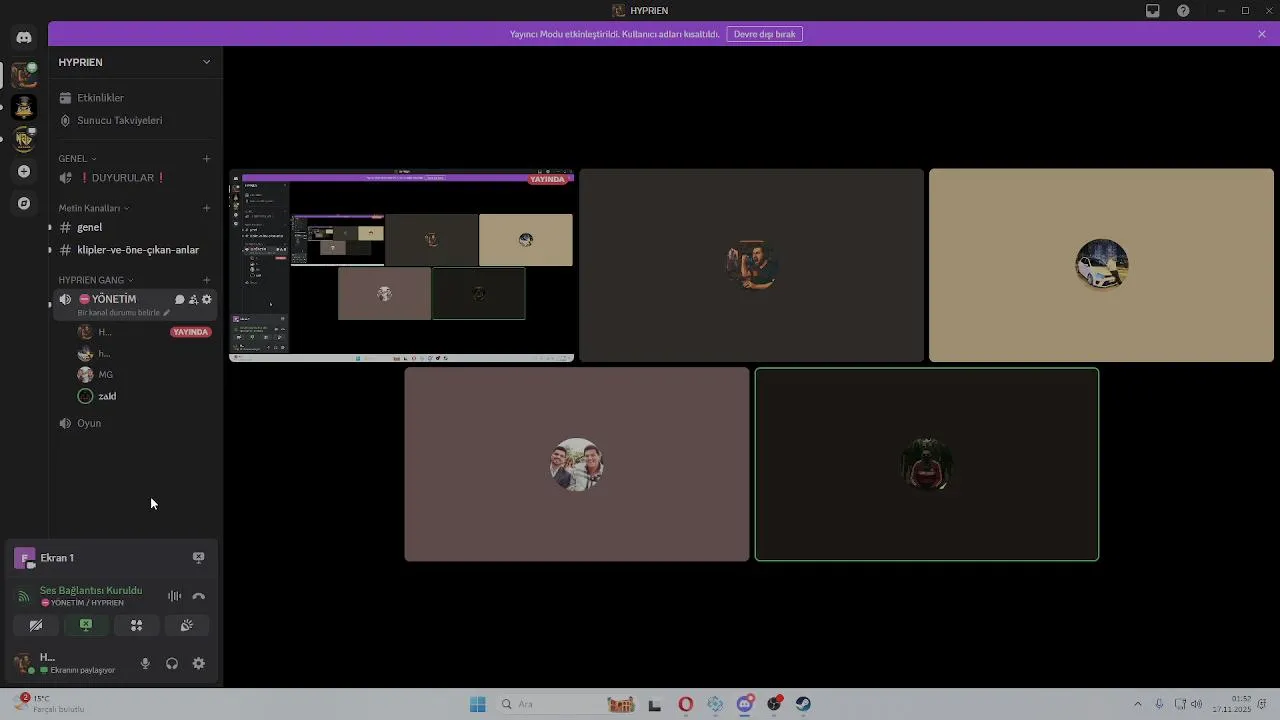Click 'Devre dışı bırak' in streamer banner
1280x720 pixels.
coord(765,34)
